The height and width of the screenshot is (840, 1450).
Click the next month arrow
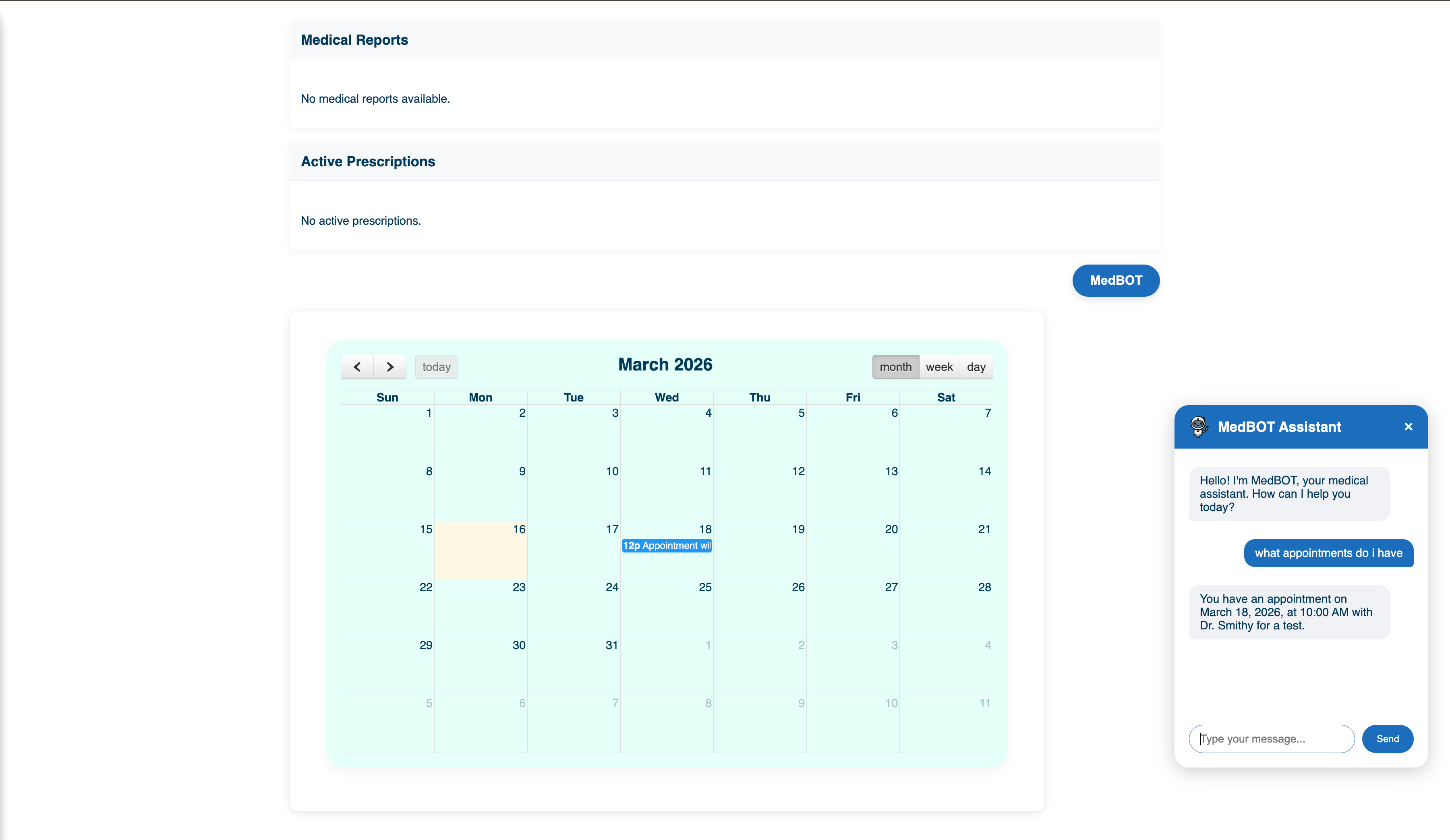click(389, 366)
